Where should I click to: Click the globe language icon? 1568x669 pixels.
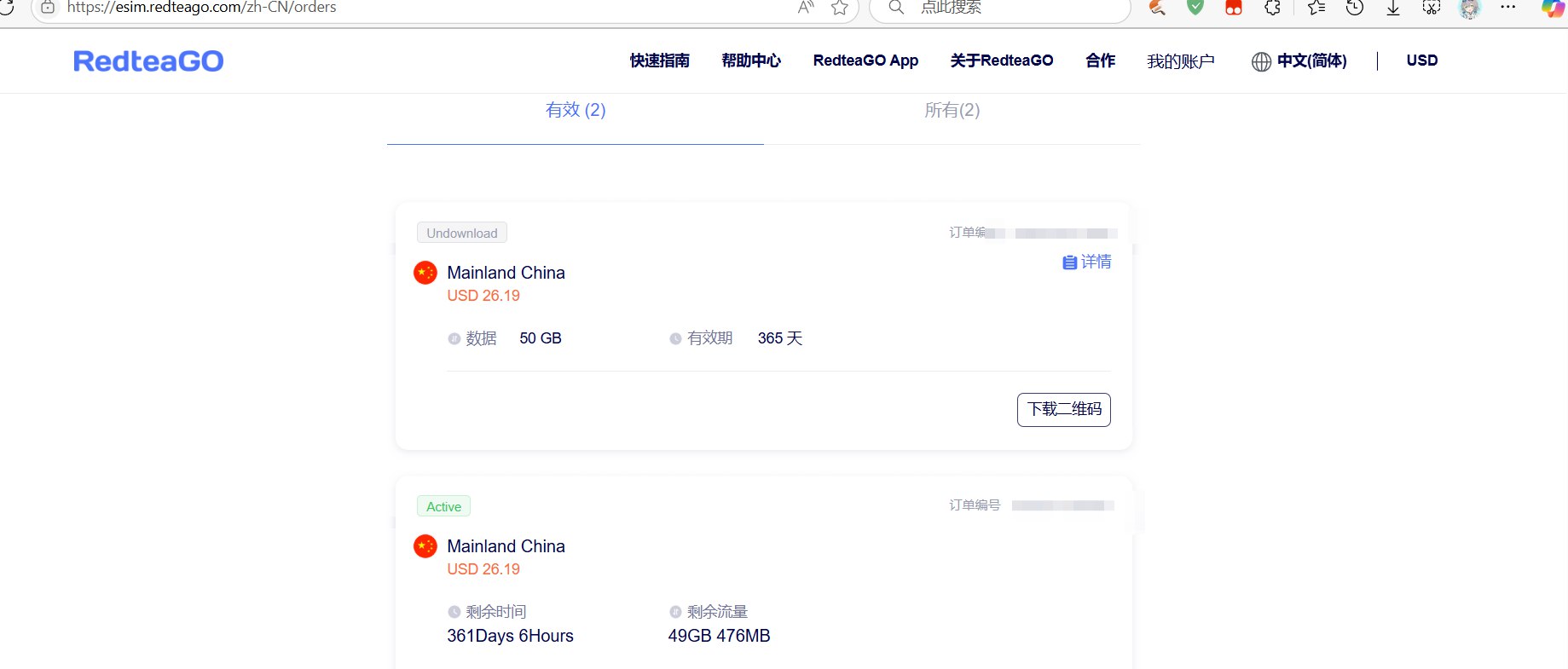1261,61
